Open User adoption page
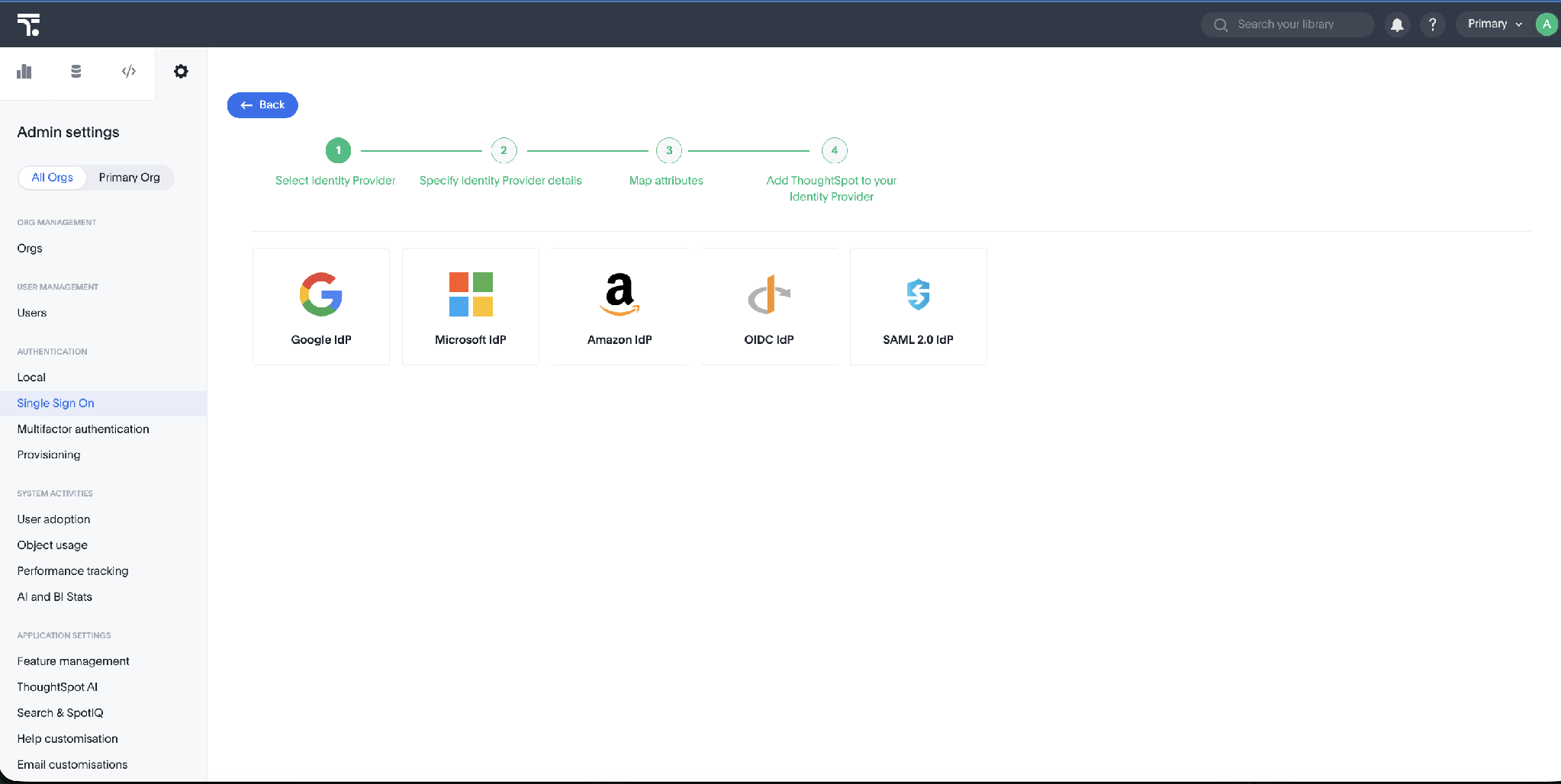The width and height of the screenshot is (1561, 784). pyautogui.click(x=103, y=519)
